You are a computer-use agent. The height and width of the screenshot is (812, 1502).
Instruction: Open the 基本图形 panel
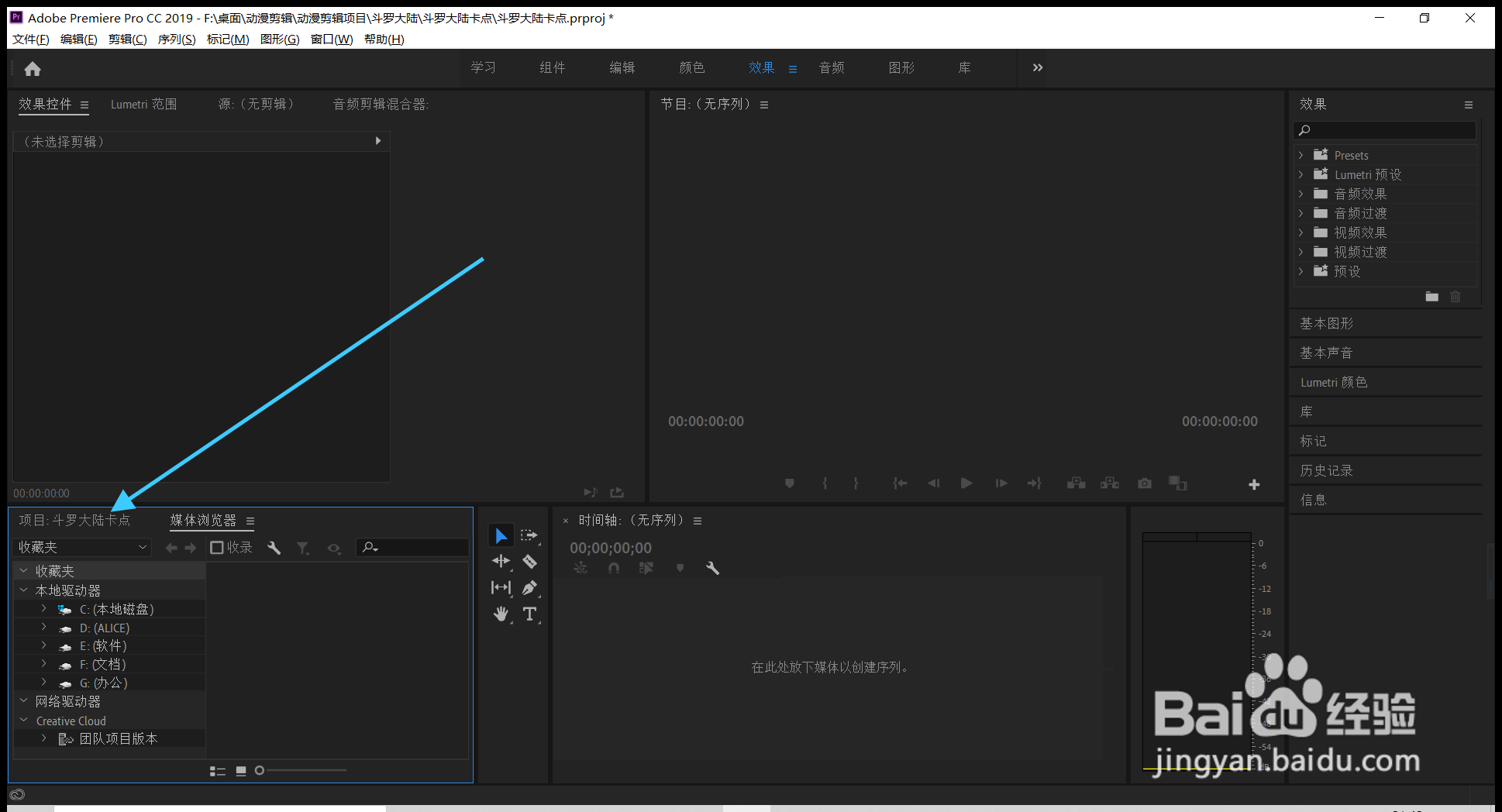(x=1327, y=323)
